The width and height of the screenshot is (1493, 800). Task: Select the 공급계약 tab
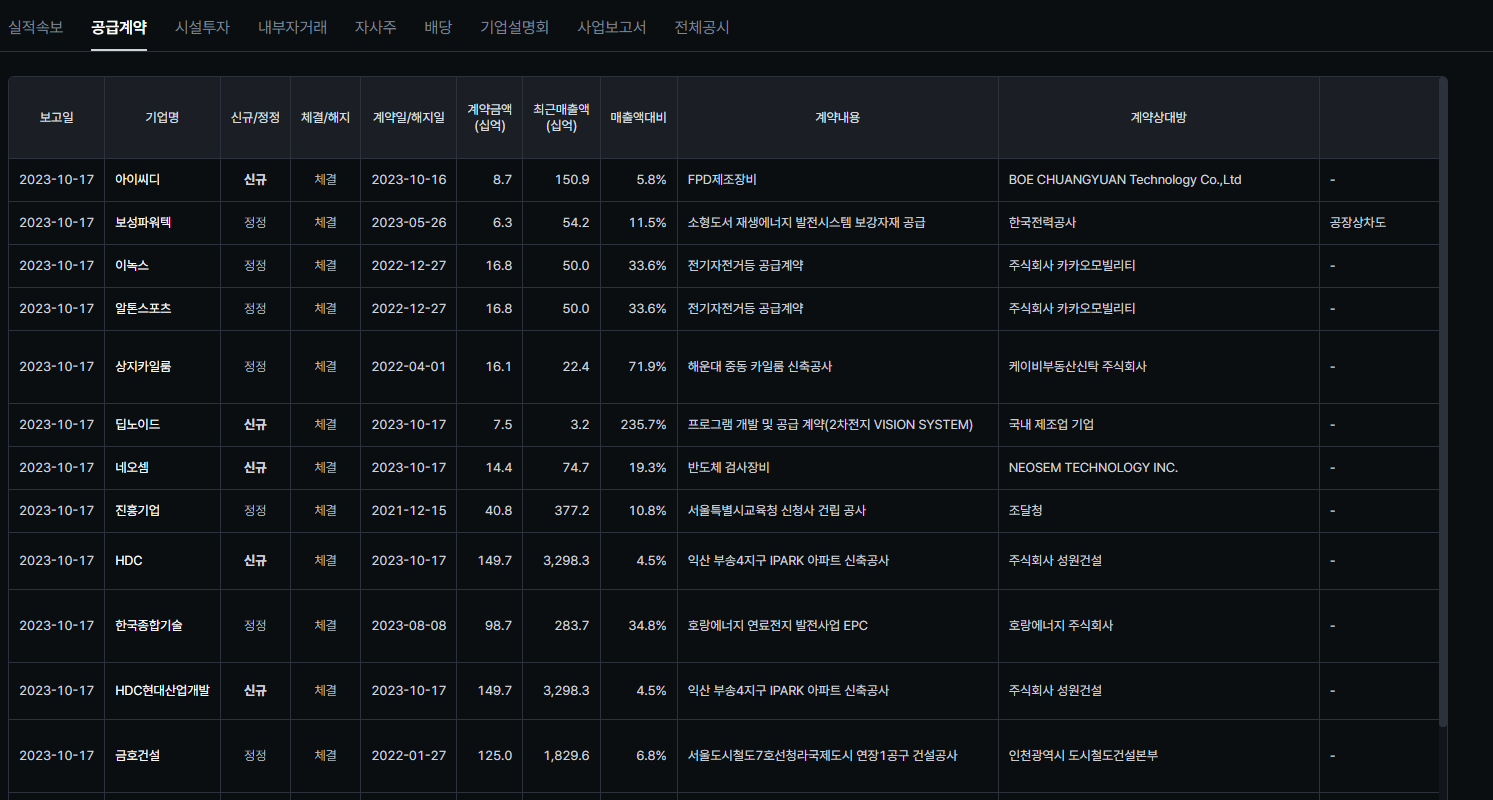pos(118,27)
